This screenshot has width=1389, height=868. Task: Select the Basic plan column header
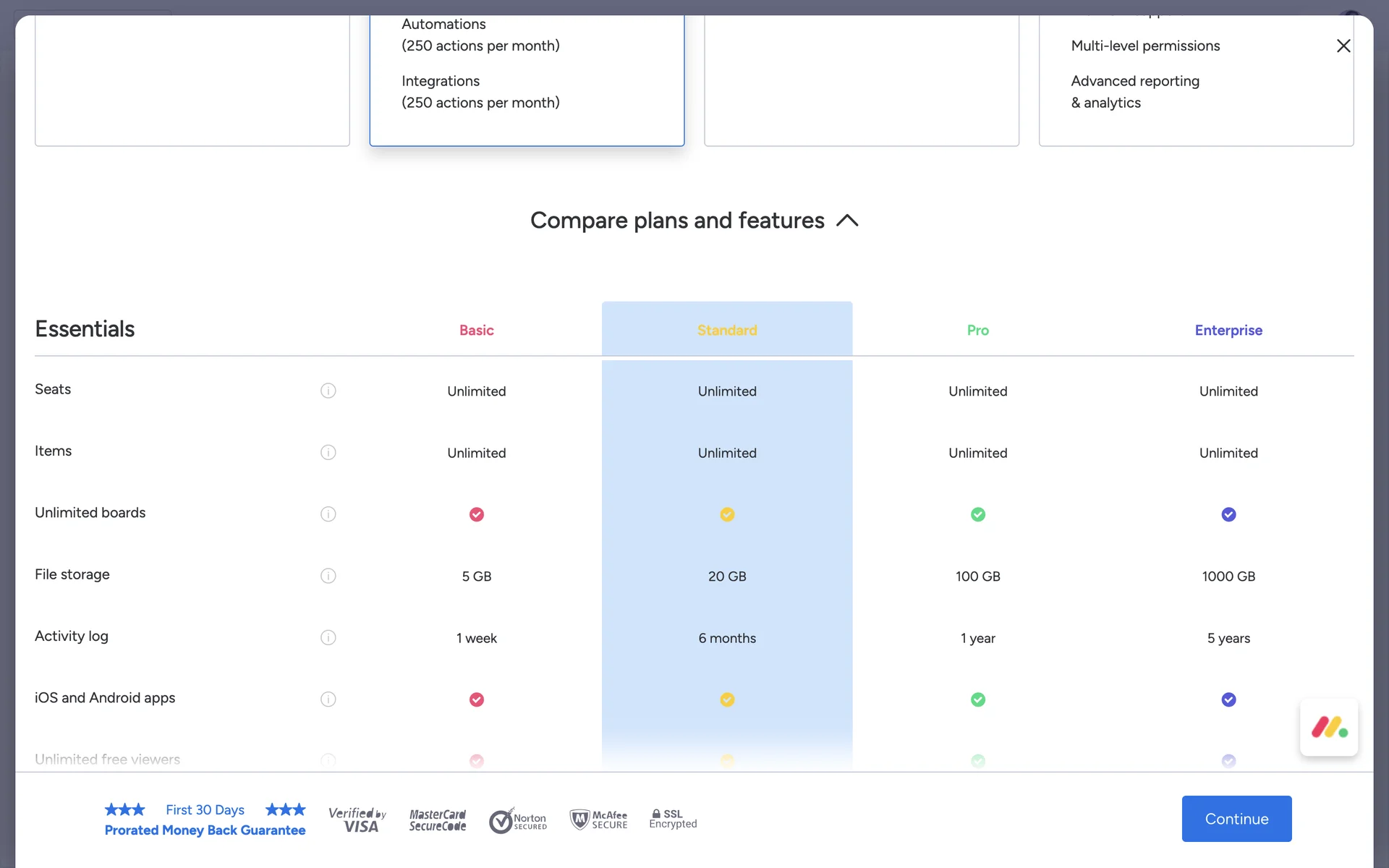pos(476,330)
